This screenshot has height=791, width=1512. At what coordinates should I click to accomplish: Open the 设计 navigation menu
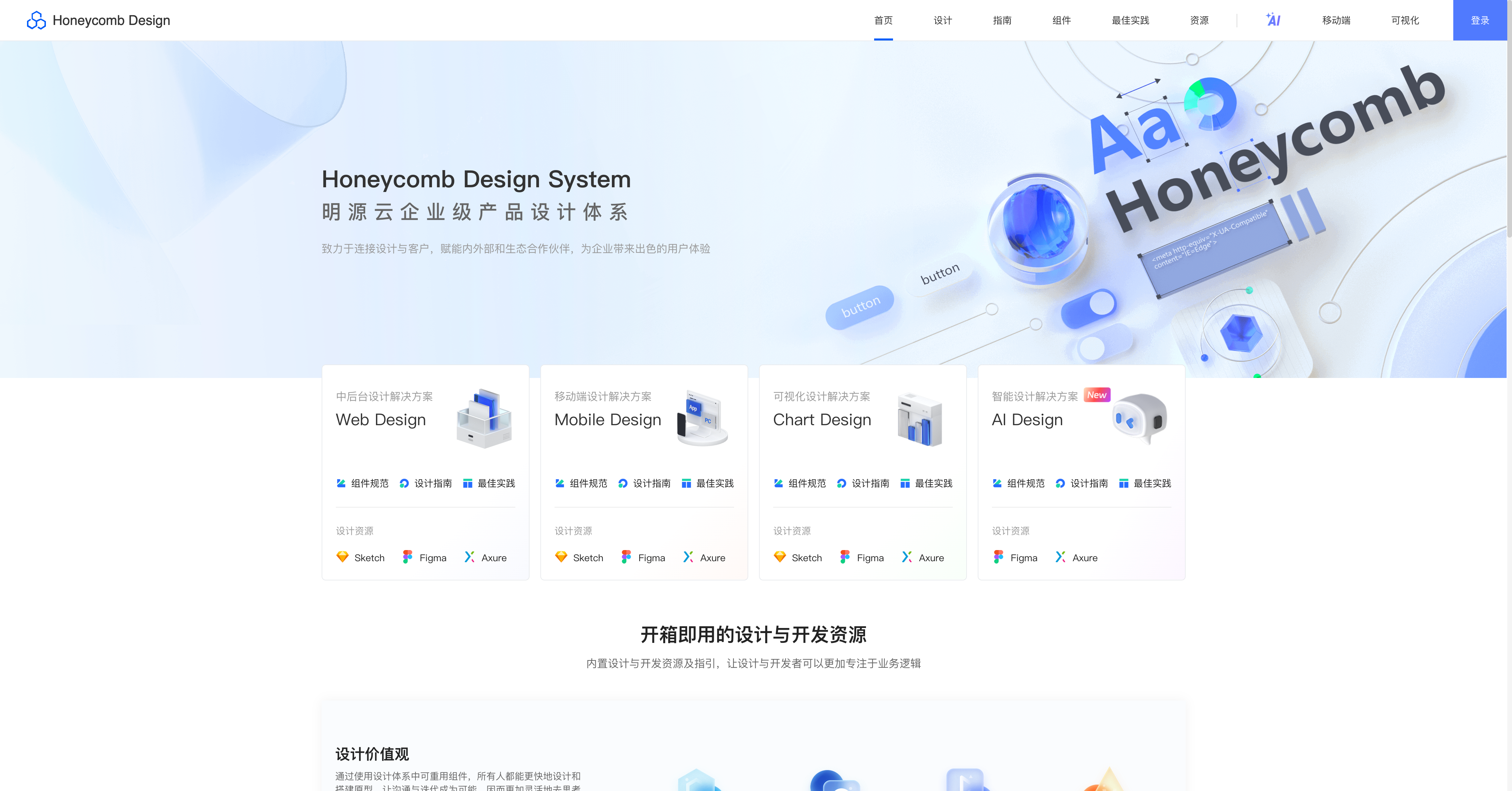(x=943, y=21)
